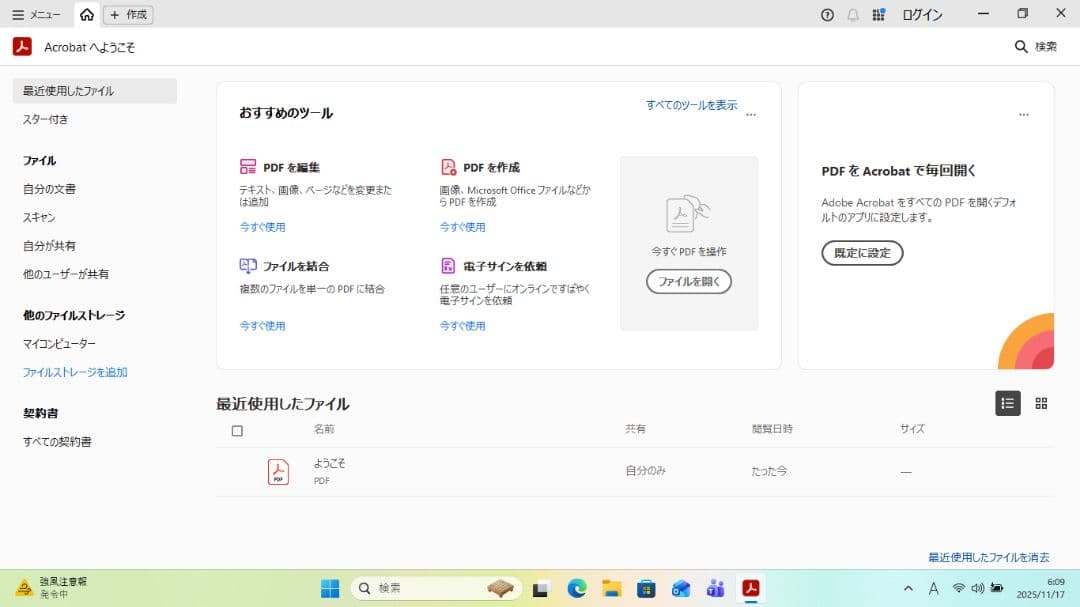Select 自分の文書 in the left sidebar
Image resolution: width=1080 pixels, height=607 pixels.
pyautogui.click(x=49, y=188)
